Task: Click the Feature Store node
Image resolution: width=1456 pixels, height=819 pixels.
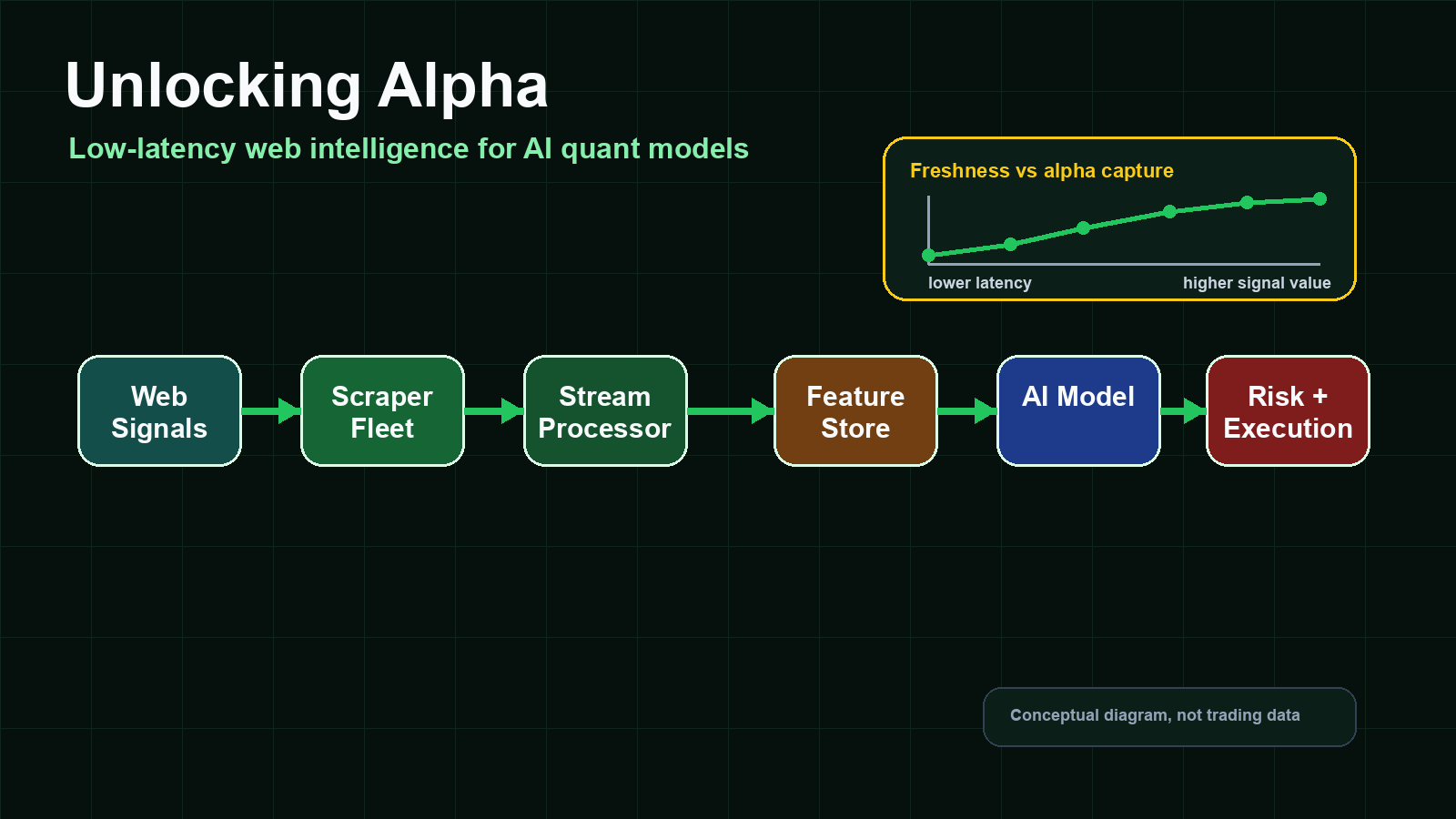Action: (855, 411)
